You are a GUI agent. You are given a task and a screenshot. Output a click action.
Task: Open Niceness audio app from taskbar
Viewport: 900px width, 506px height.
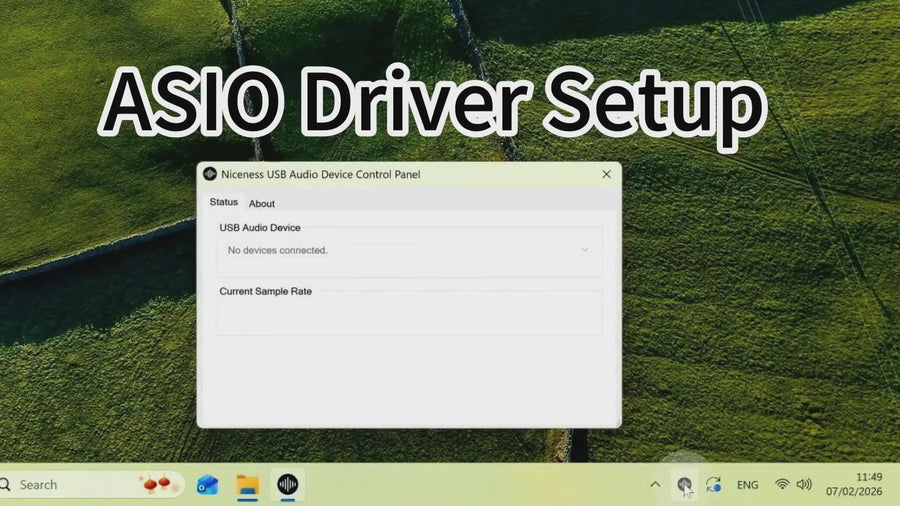[x=288, y=485]
